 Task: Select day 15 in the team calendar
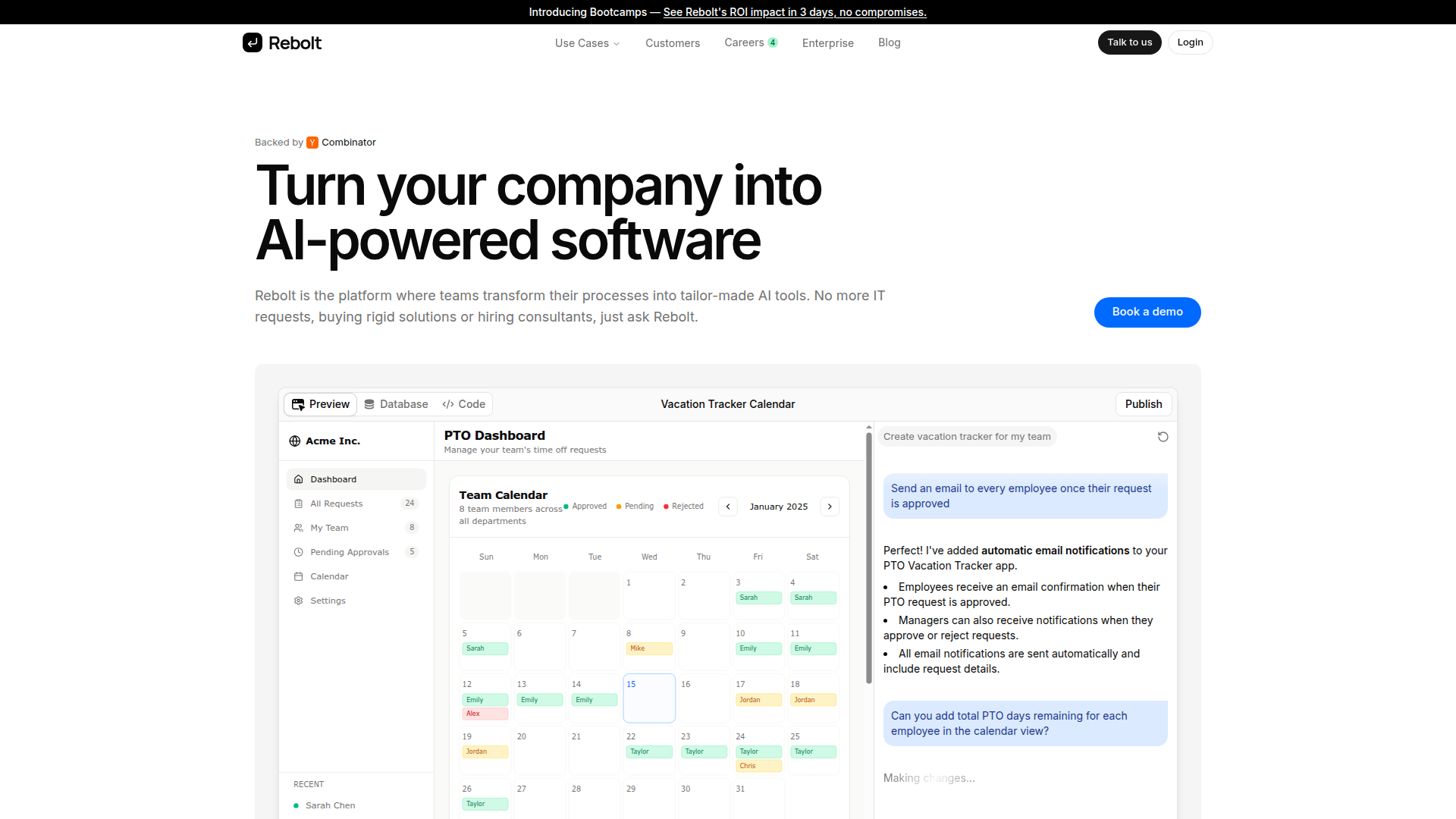[649, 698]
